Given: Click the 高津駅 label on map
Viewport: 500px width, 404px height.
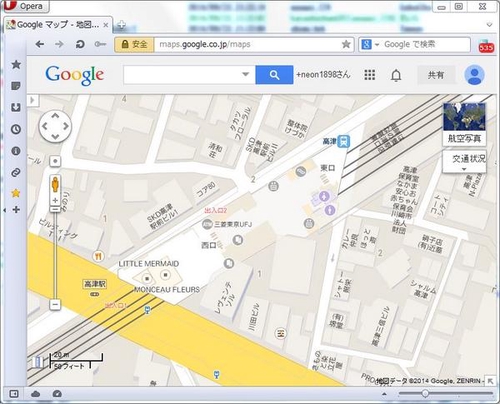Looking at the screenshot, I should pos(95,284).
